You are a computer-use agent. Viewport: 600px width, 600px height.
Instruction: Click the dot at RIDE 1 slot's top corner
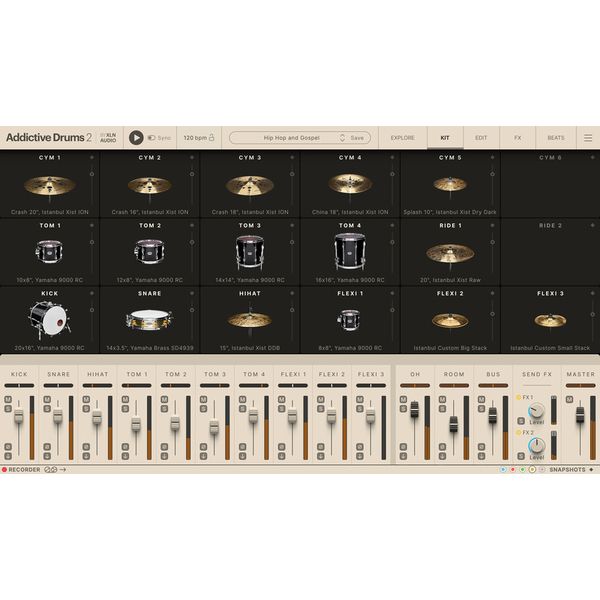(492, 225)
